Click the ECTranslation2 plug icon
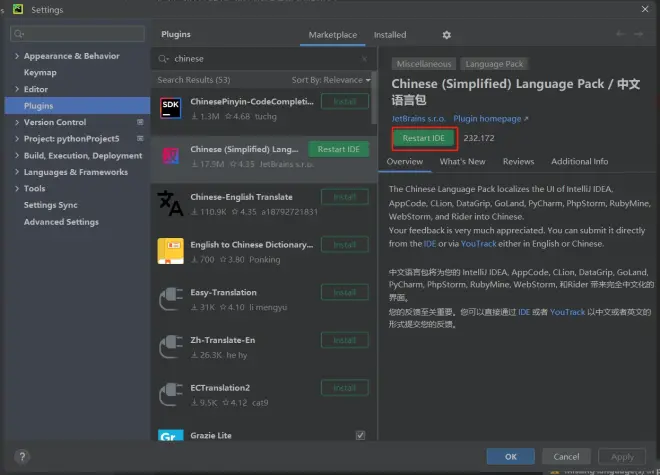 pos(170,394)
